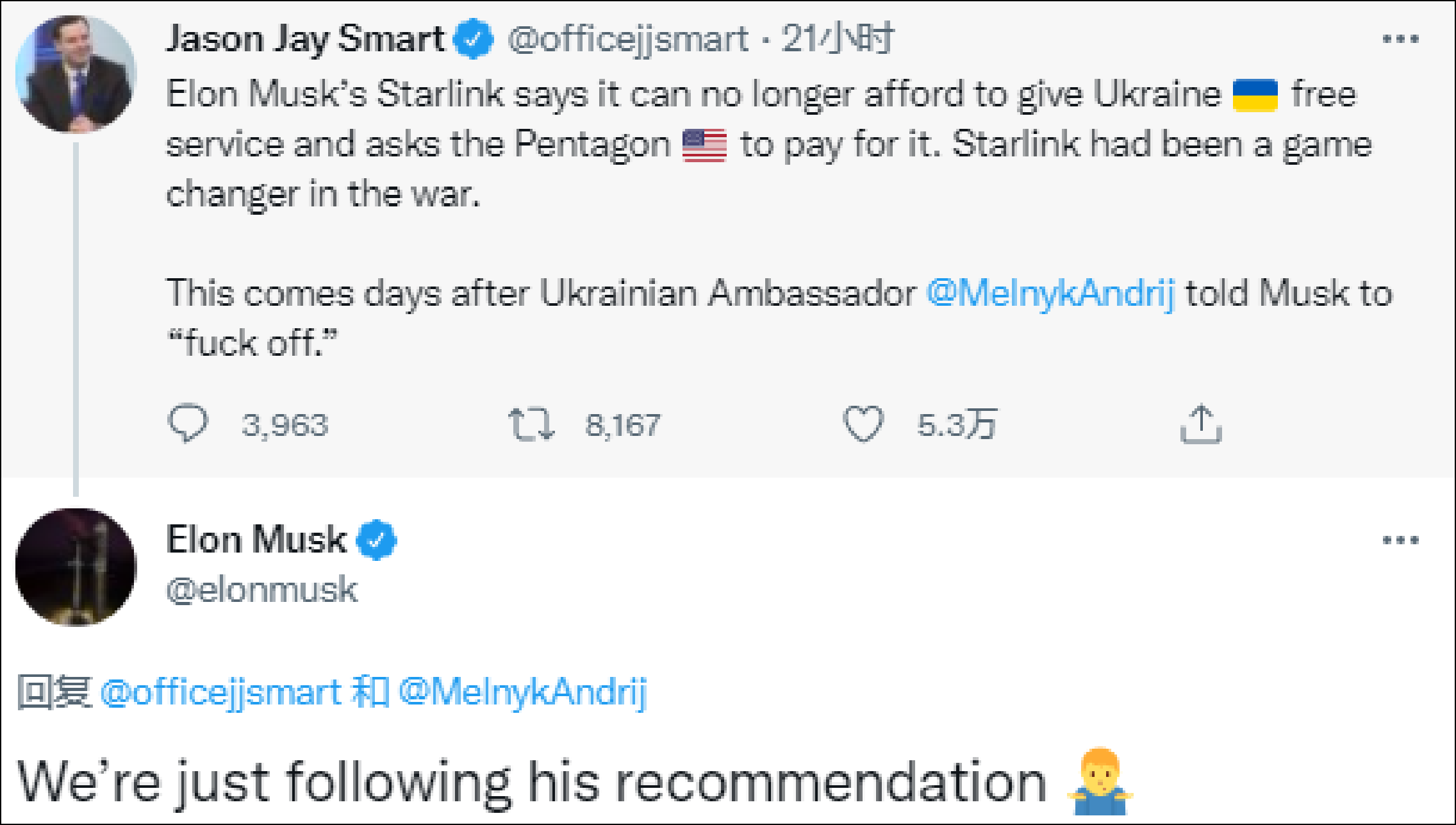Open the @MelnykAndrij mention in Jason's tweet

coord(1050,294)
